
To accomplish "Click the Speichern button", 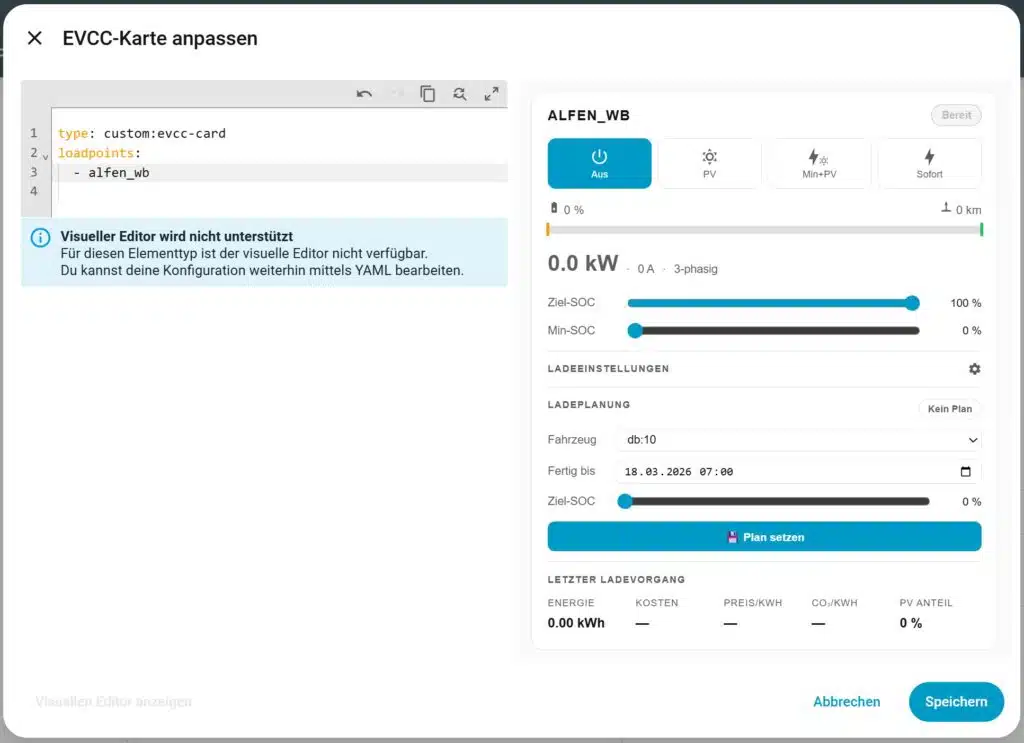I will click(x=955, y=702).
